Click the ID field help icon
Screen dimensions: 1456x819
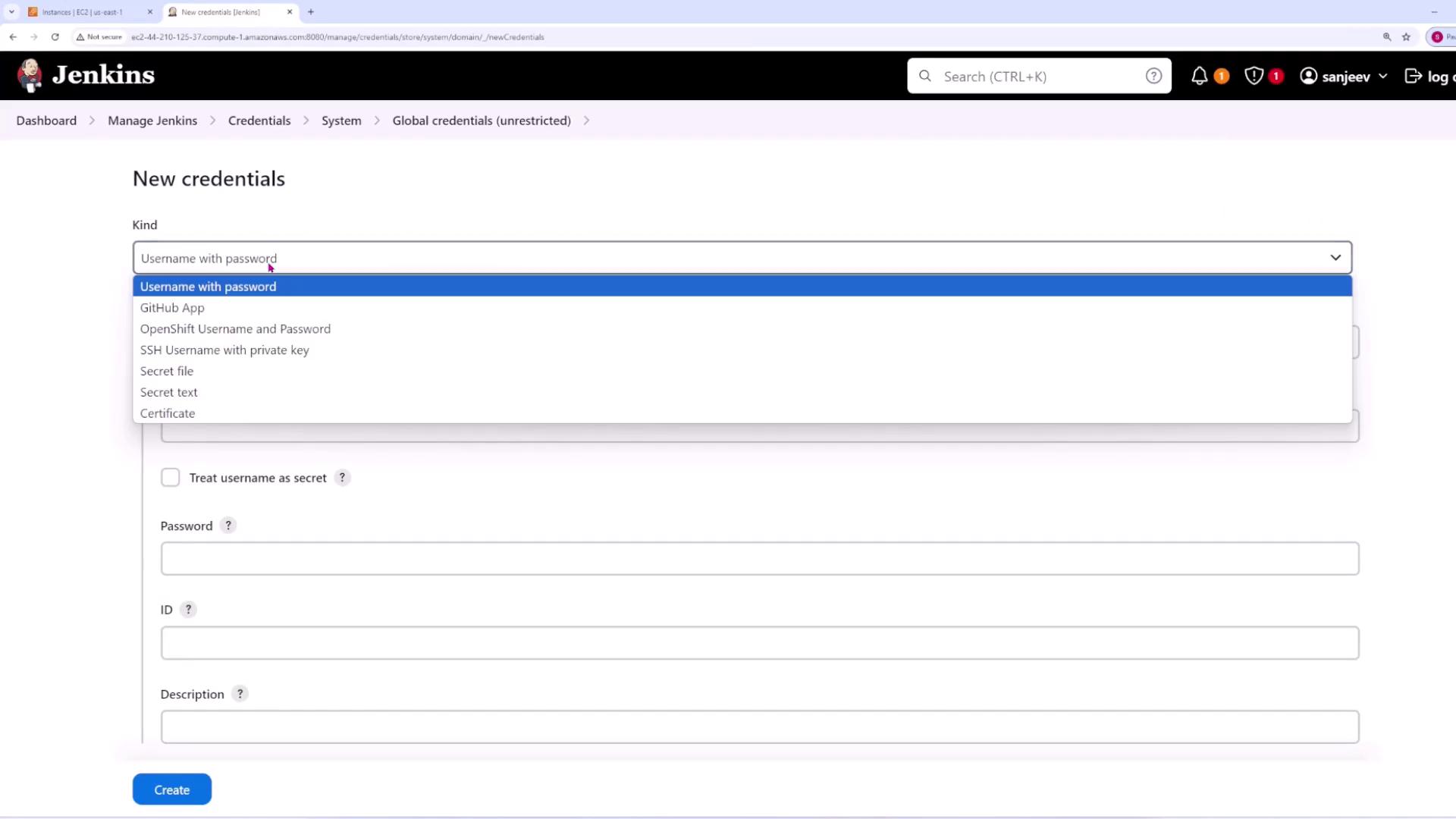189,610
